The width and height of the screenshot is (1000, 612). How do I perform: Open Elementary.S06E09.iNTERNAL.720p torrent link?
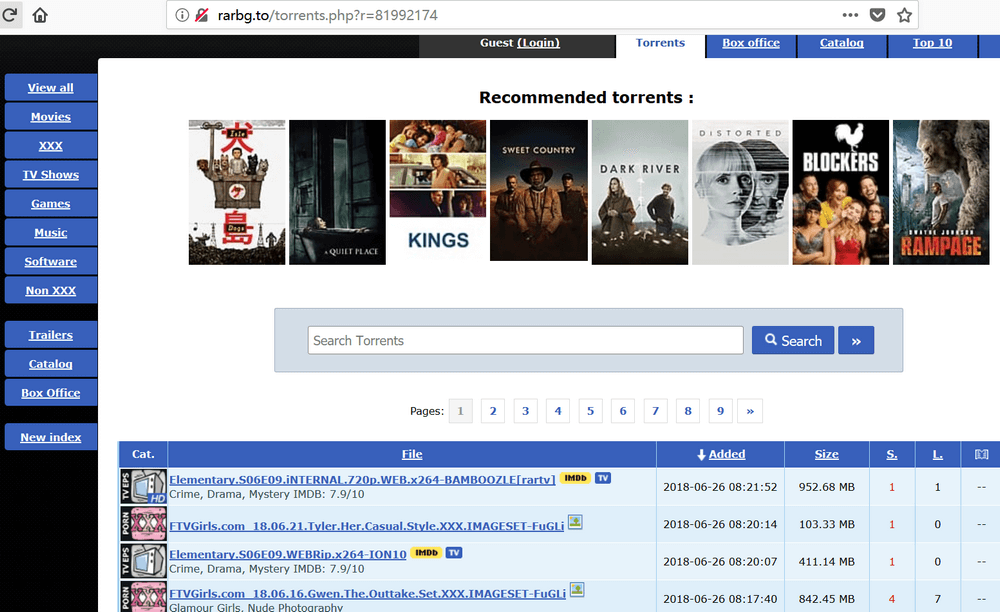362,479
